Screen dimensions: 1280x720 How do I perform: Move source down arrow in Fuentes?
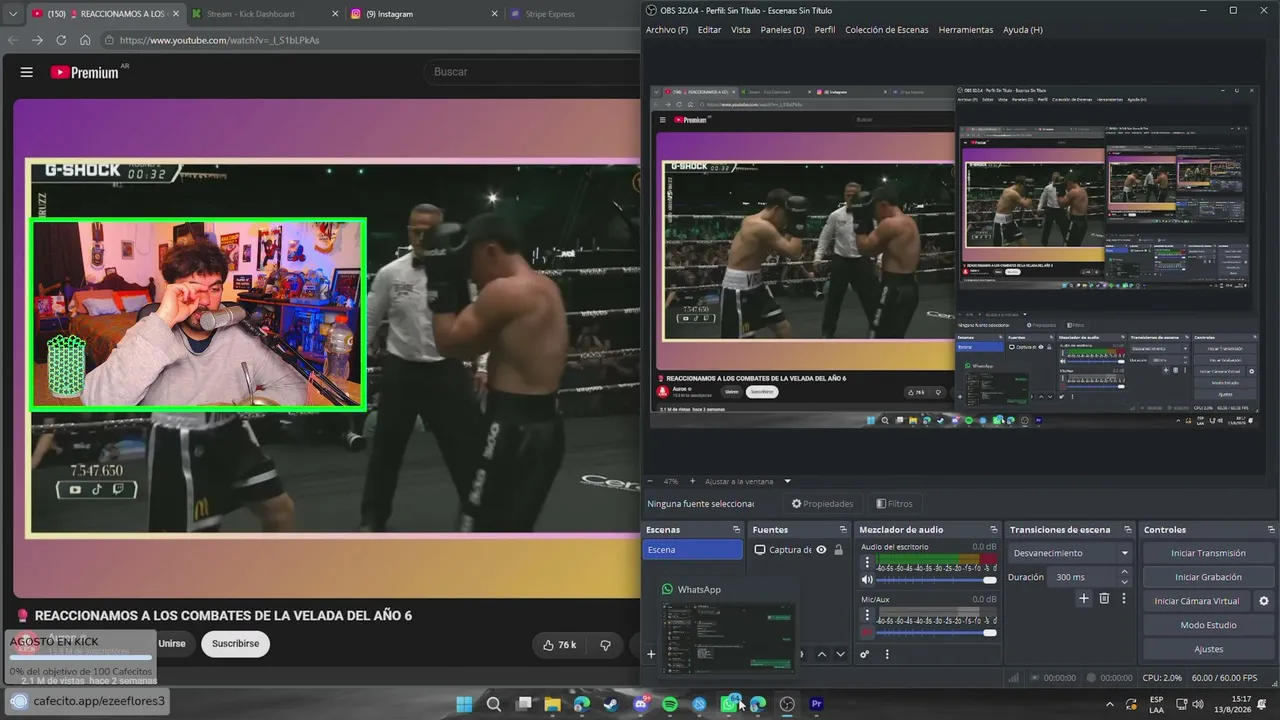[x=841, y=655]
